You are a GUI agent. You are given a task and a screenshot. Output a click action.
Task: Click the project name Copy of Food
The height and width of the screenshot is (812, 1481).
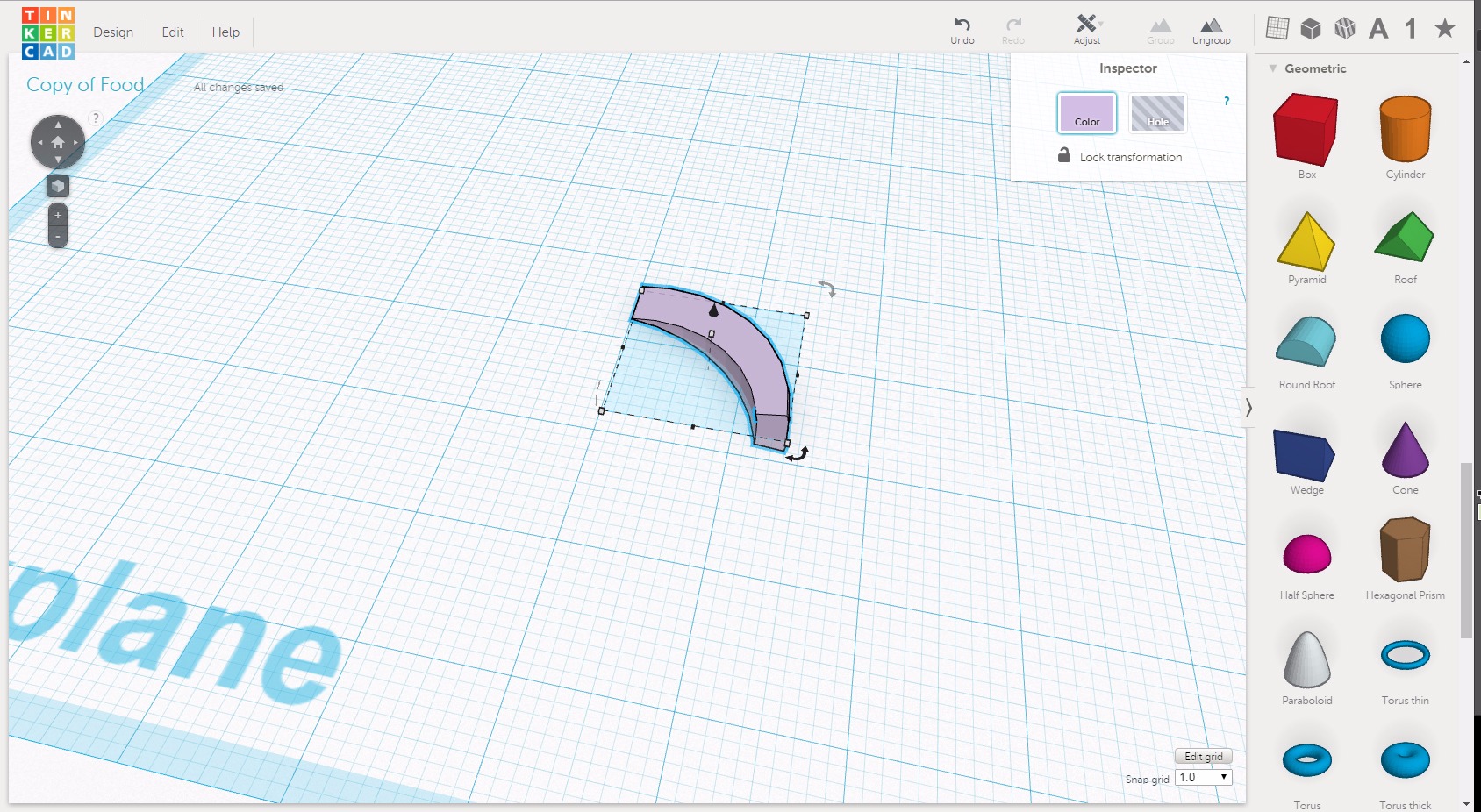[x=85, y=85]
